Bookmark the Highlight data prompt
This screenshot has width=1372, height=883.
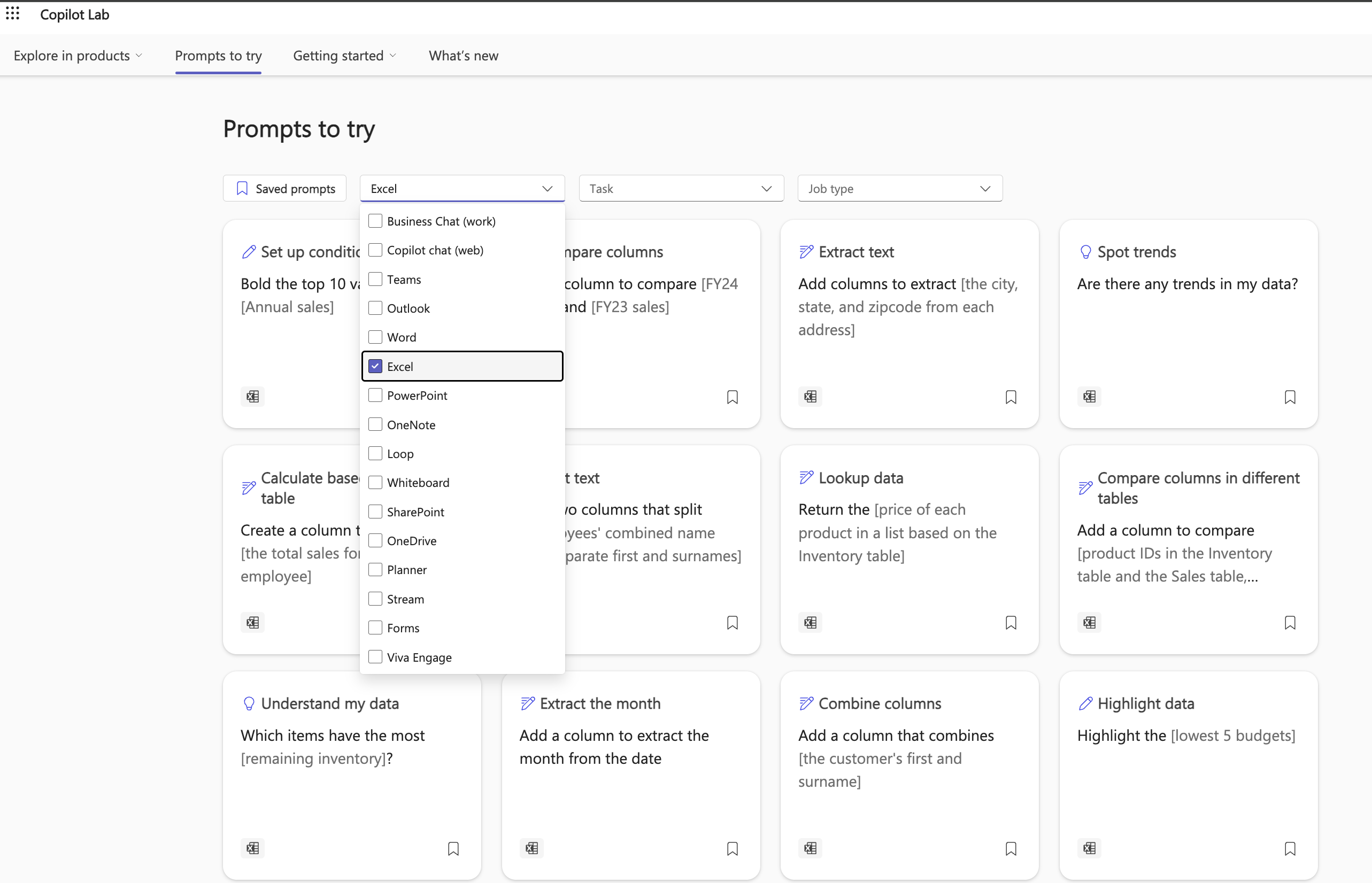(x=1290, y=849)
